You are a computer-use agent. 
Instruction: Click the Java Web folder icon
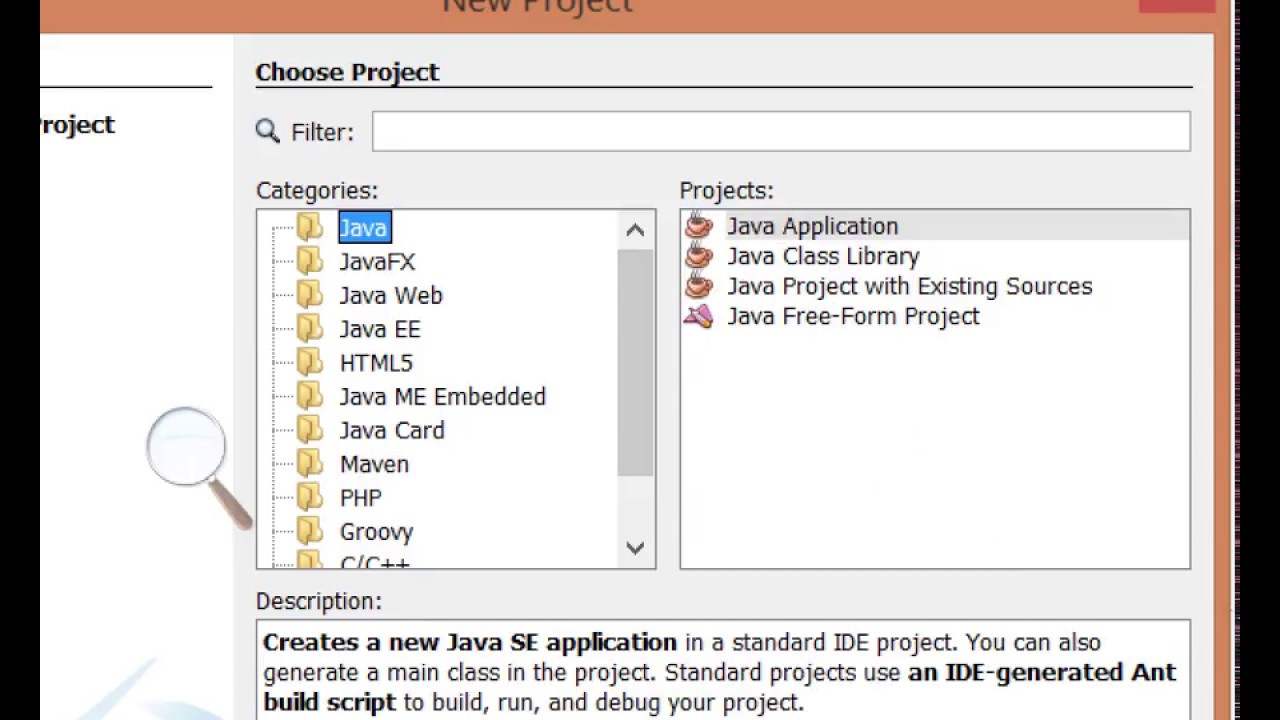click(x=310, y=295)
